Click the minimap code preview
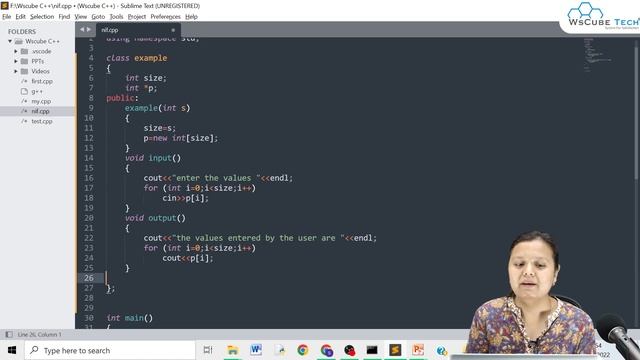The height and width of the screenshot is (360, 640). (x=597, y=55)
